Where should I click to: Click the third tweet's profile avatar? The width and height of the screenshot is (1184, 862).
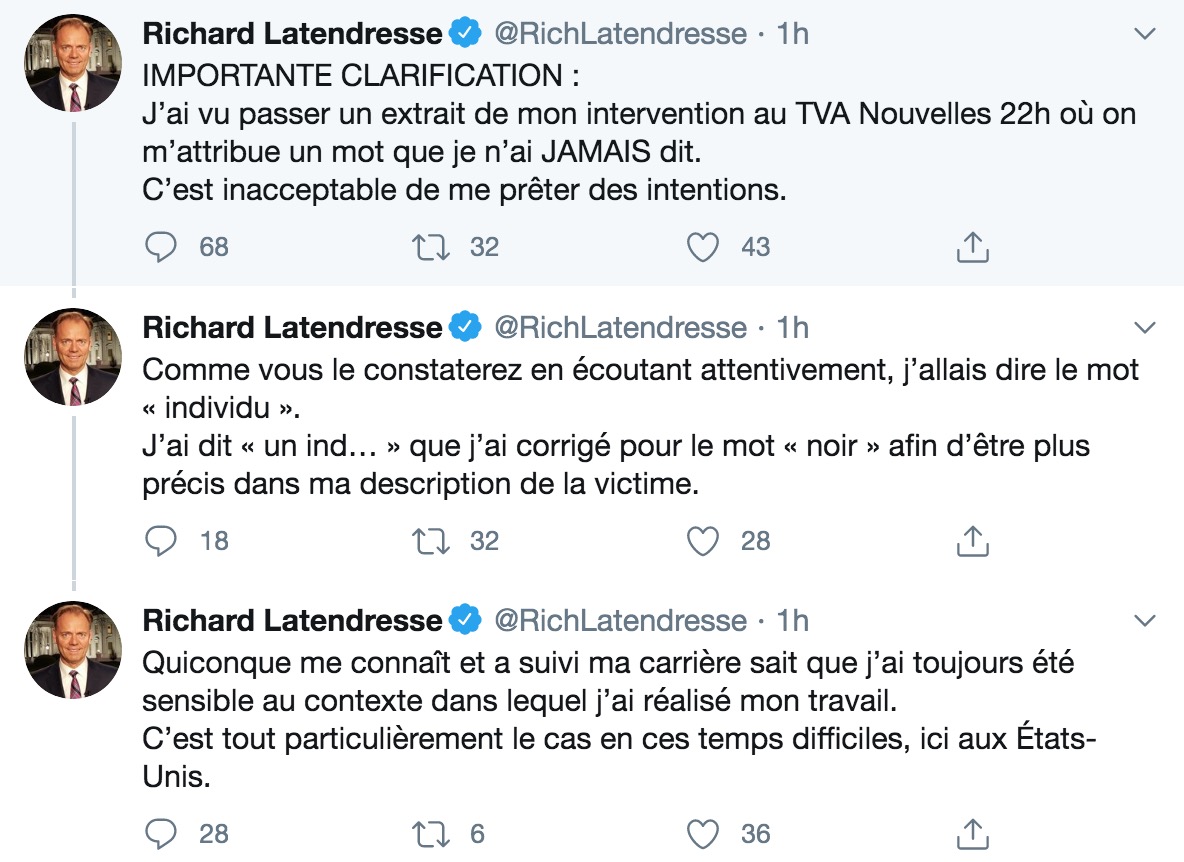tap(73, 650)
